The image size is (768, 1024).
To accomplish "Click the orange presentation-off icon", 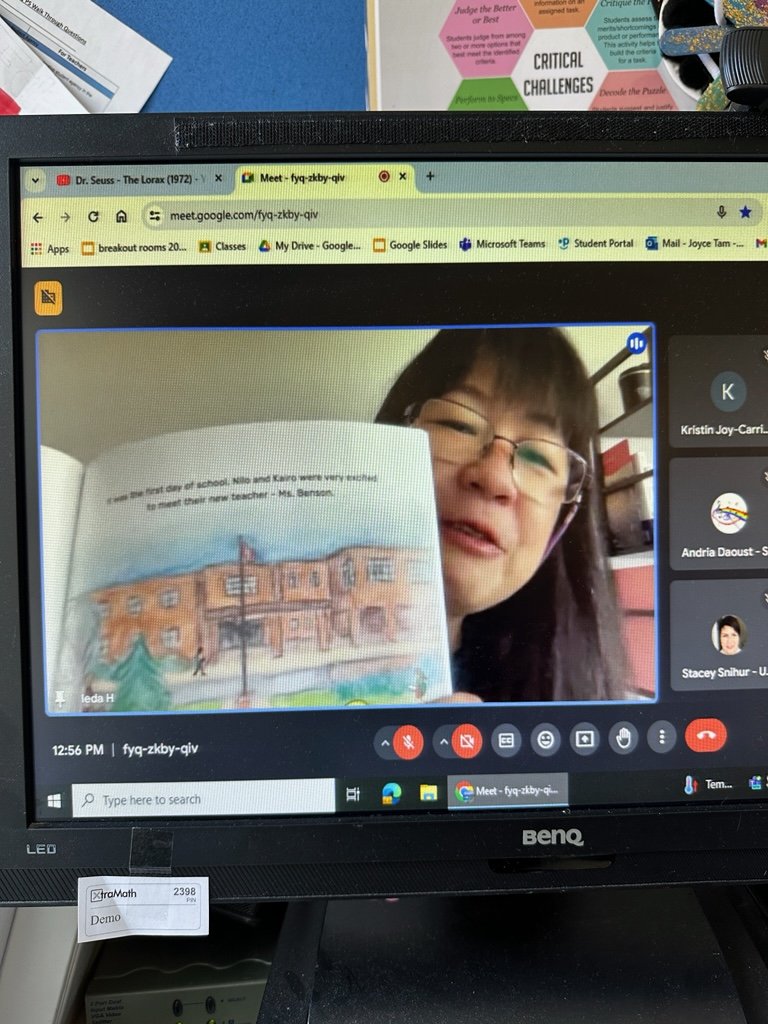I will pos(48,298).
